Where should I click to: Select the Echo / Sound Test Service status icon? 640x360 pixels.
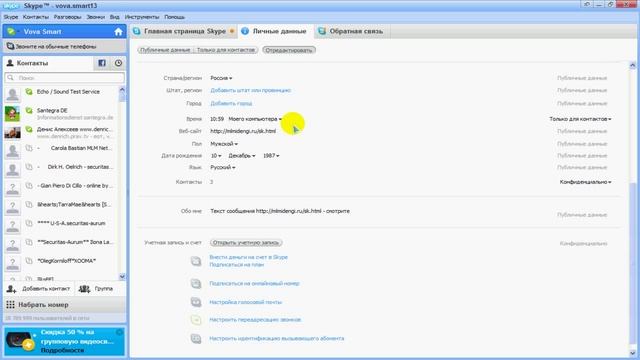click(x=29, y=91)
